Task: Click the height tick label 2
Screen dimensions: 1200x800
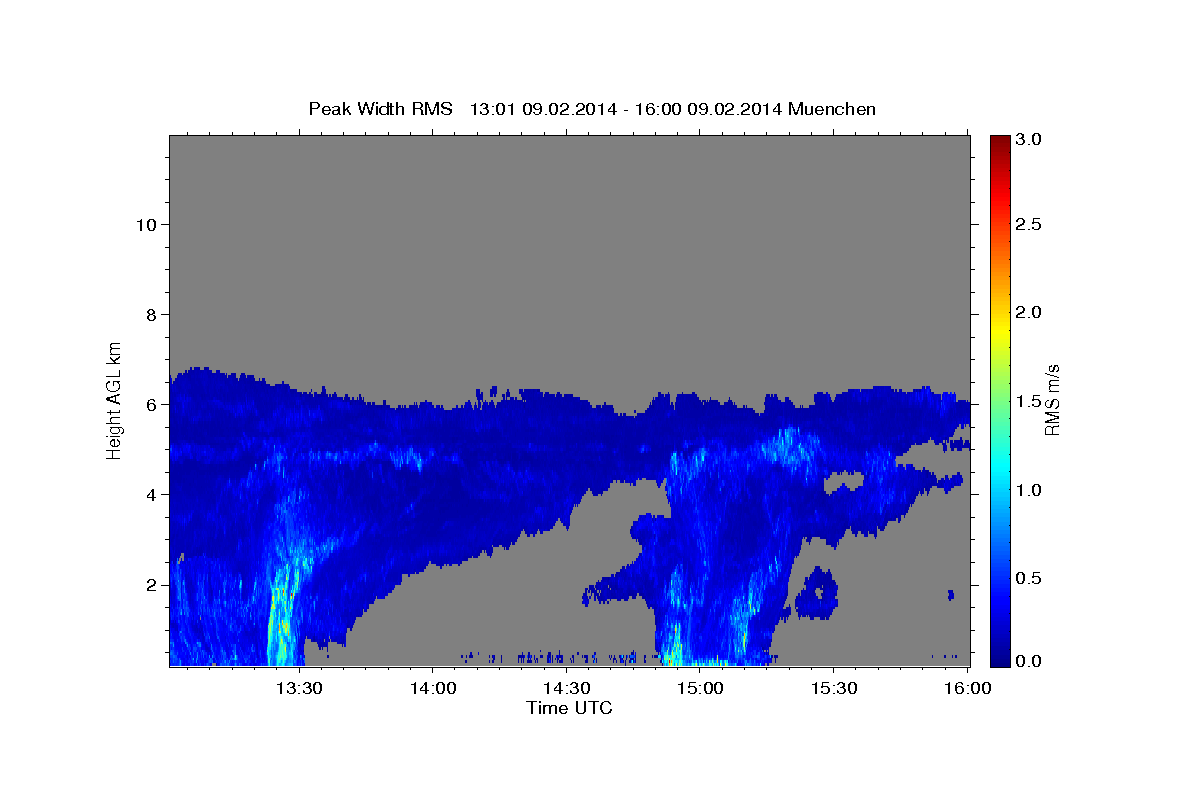Action: pyautogui.click(x=152, y=585)
